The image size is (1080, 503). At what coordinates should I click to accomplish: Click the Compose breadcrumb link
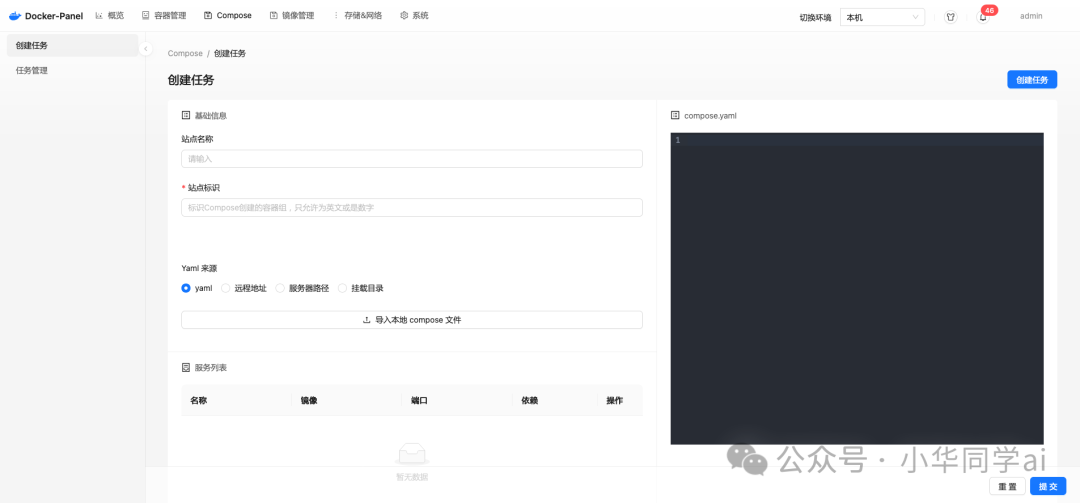click(x=185, y=53)
